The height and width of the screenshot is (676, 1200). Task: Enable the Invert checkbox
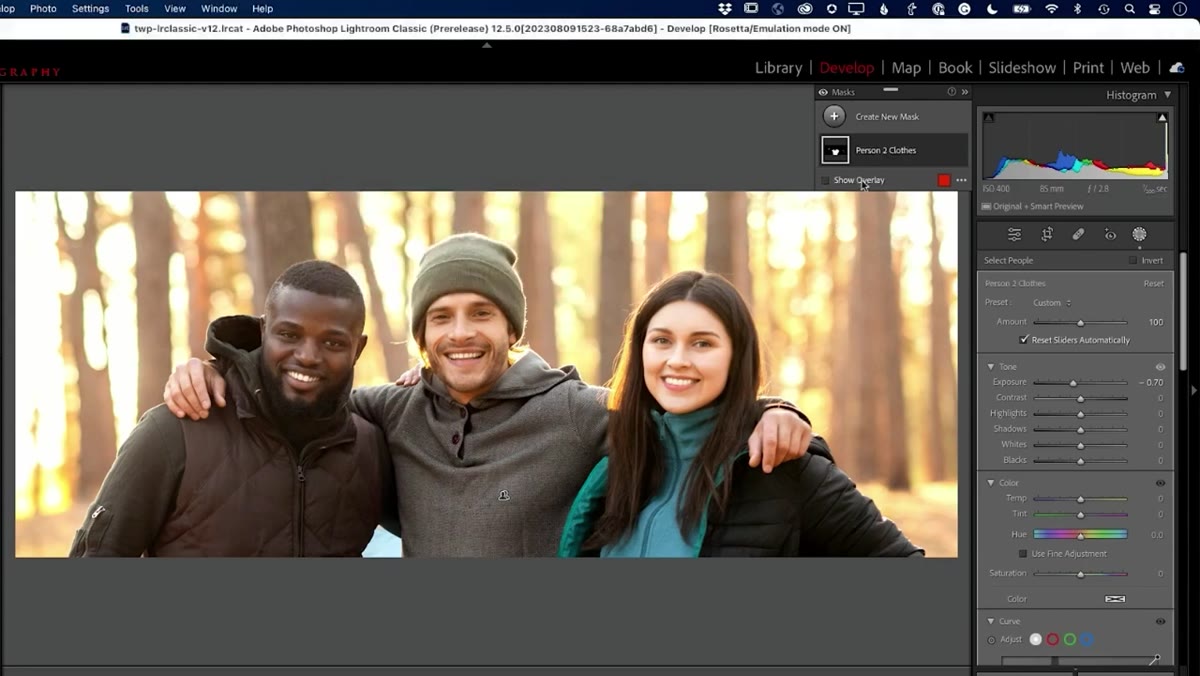(1133, 260)
